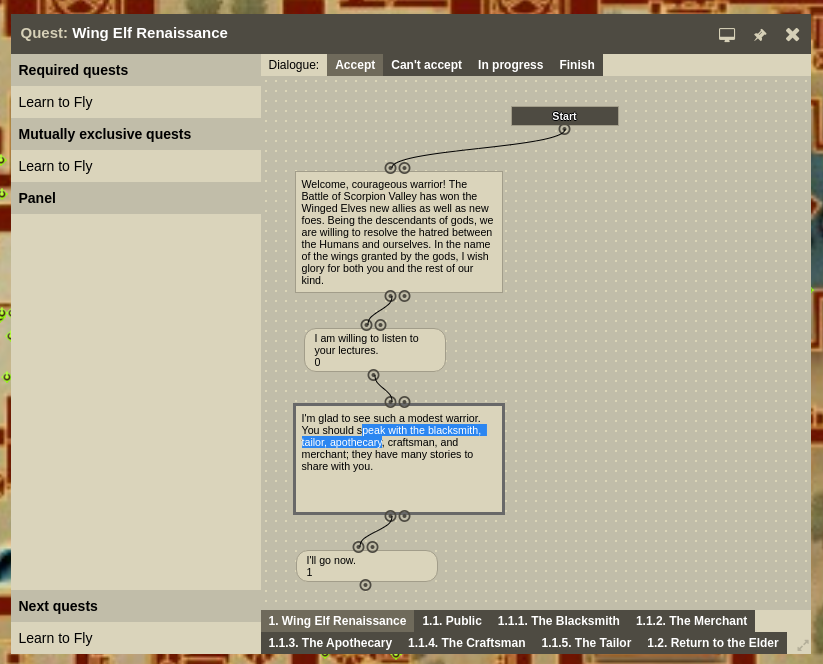Open Learn to Fly under Required quests
The width and height of the screenshot is (823, 664).
[x=55, y=102]
